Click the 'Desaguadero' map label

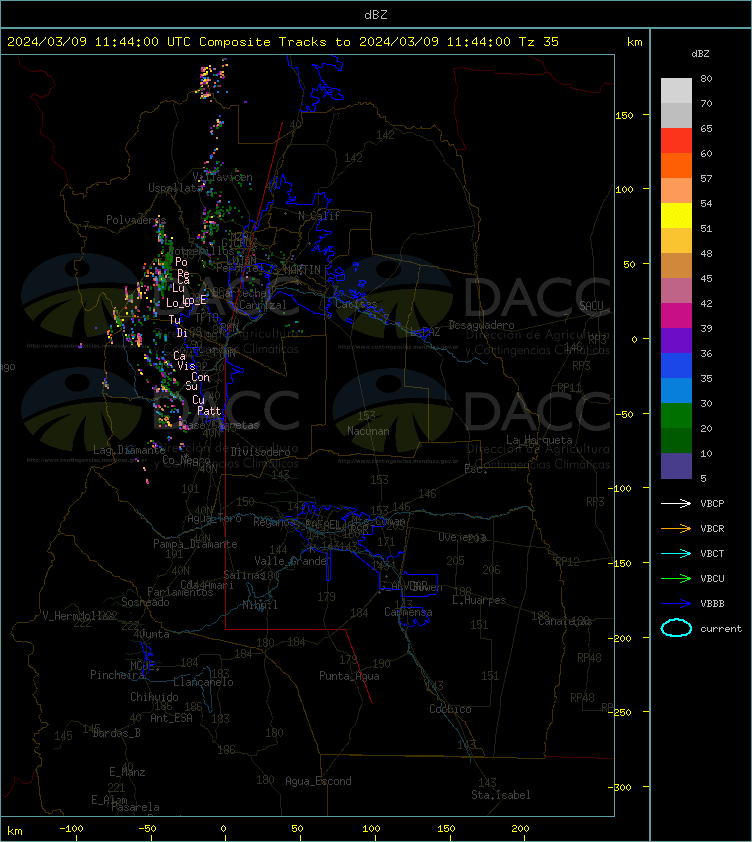point(481,325)
